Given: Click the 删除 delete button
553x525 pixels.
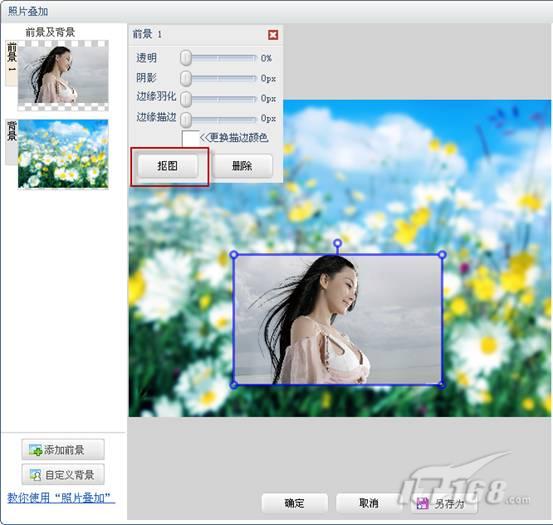Looking at the screenshot, I should coord(242,166).
